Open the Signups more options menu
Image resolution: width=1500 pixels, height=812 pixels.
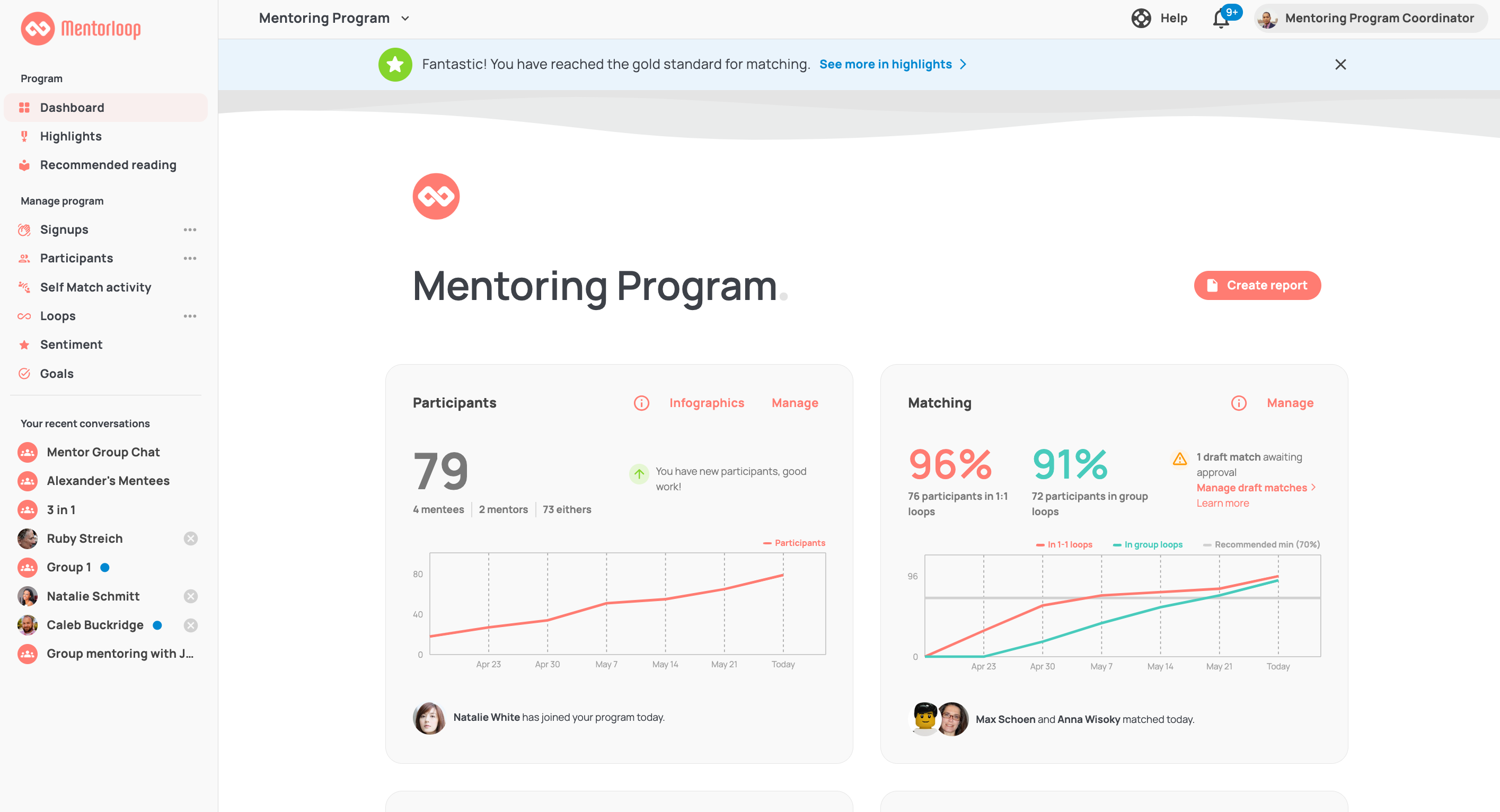point(190,230)
